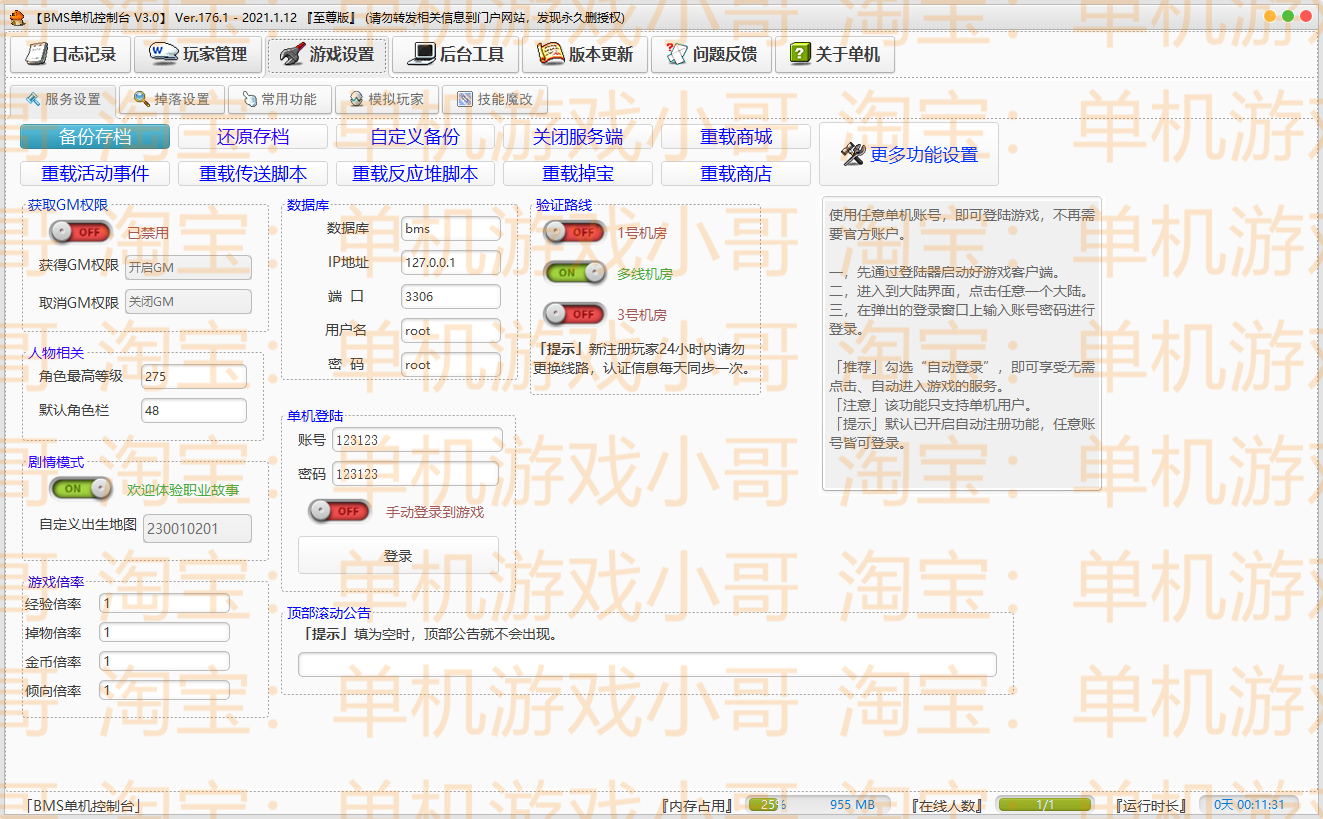Click the 备份存档 button

point(95,137)
